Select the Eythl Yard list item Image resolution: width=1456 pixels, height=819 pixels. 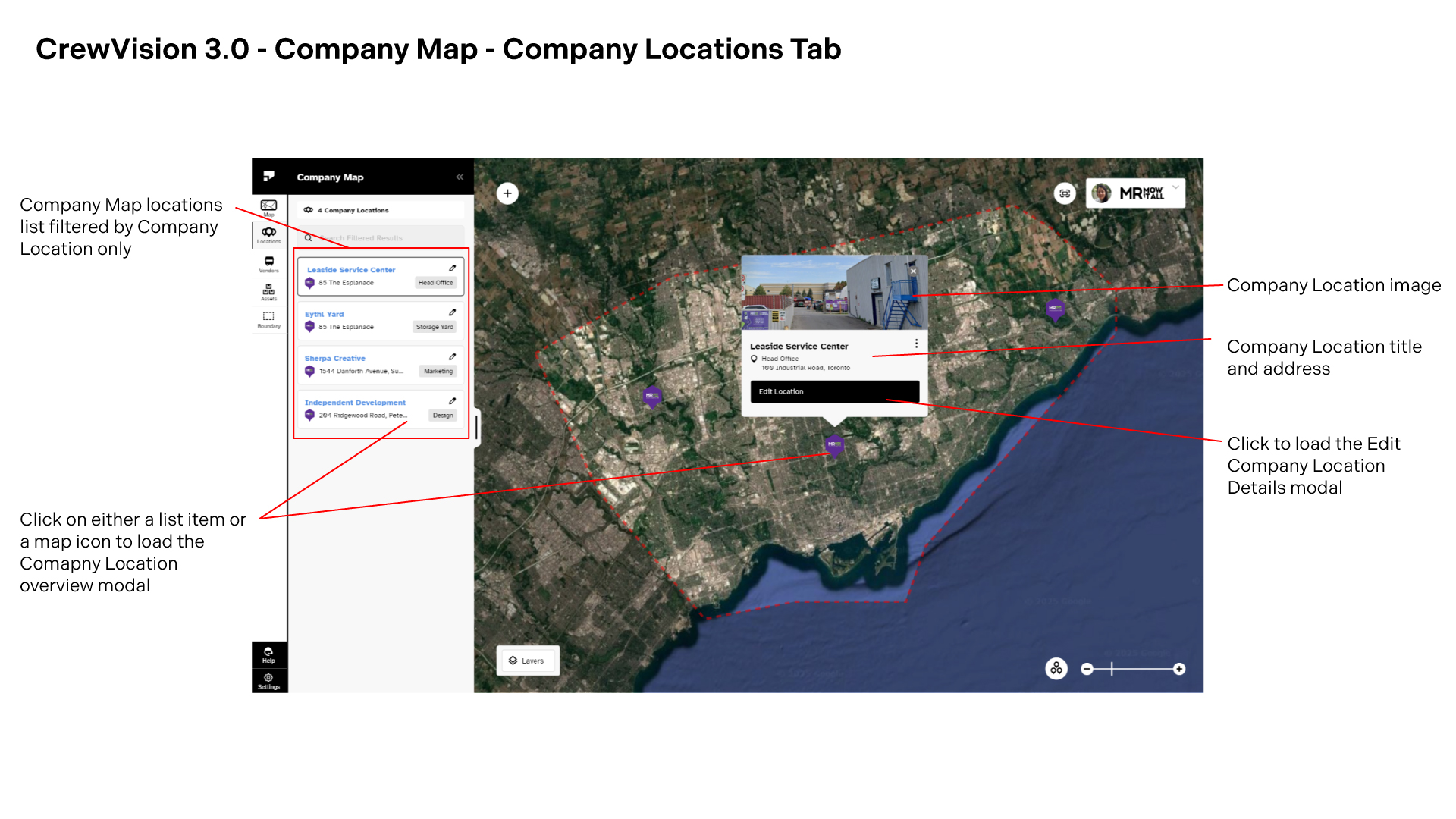pyautogui.click(x=381, y=320)
